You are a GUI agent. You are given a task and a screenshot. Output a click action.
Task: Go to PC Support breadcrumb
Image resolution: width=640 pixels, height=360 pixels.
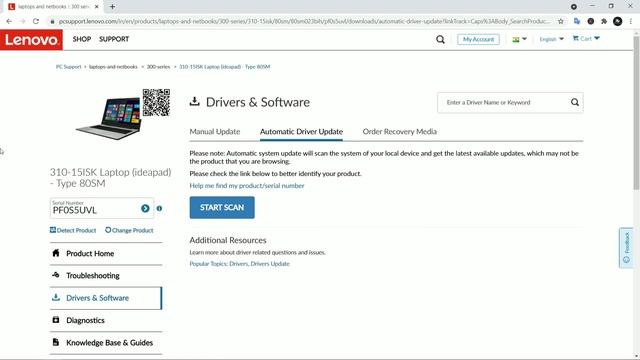[69, 67]
